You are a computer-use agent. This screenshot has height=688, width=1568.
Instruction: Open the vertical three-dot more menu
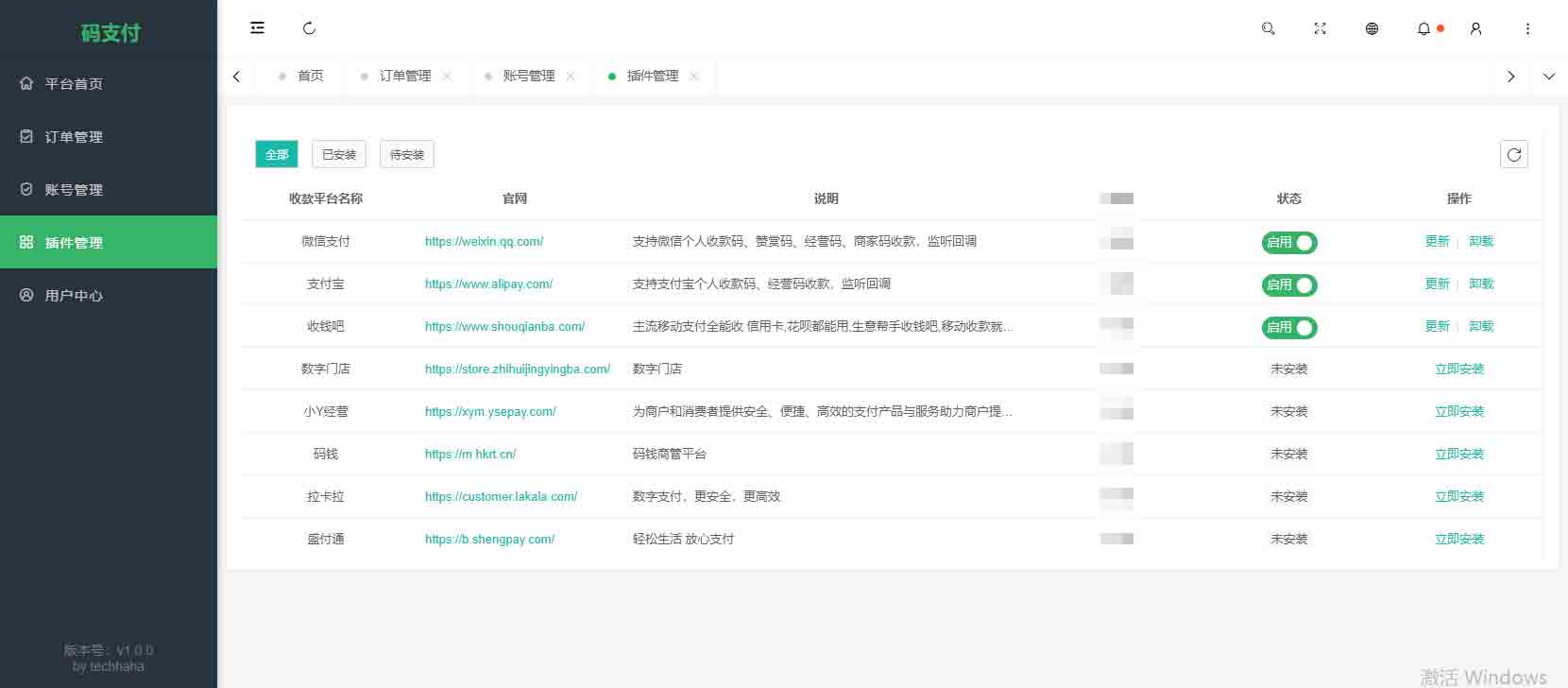click(x=1527, y=28)
